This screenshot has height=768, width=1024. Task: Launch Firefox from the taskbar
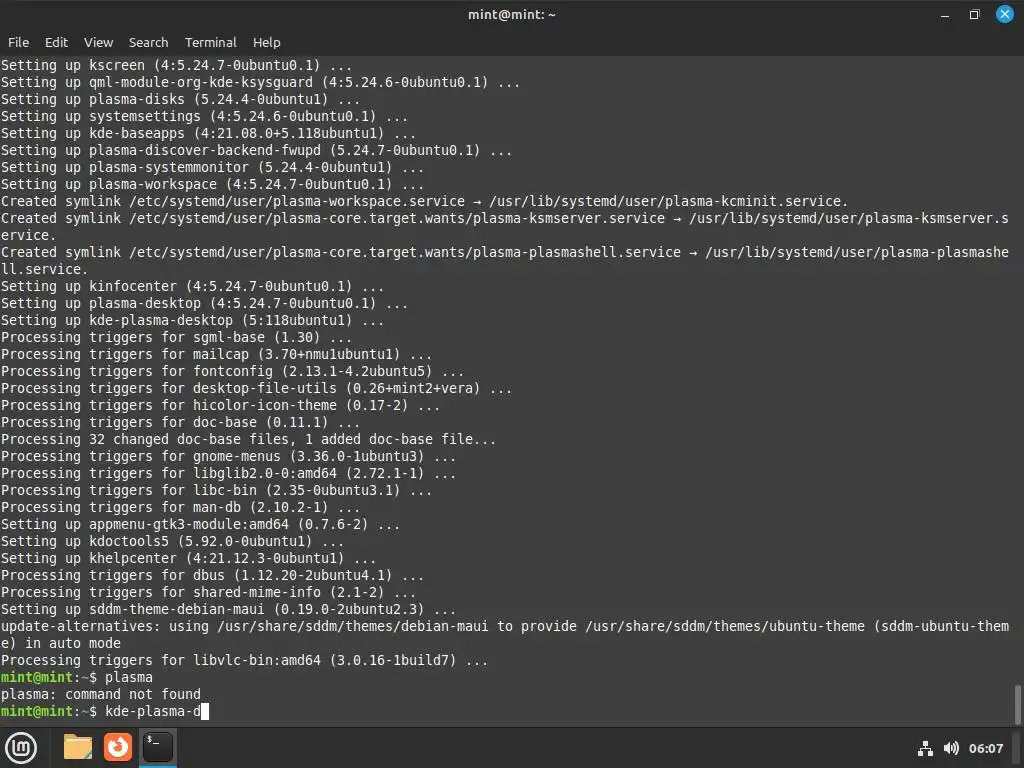pos(118,748)
